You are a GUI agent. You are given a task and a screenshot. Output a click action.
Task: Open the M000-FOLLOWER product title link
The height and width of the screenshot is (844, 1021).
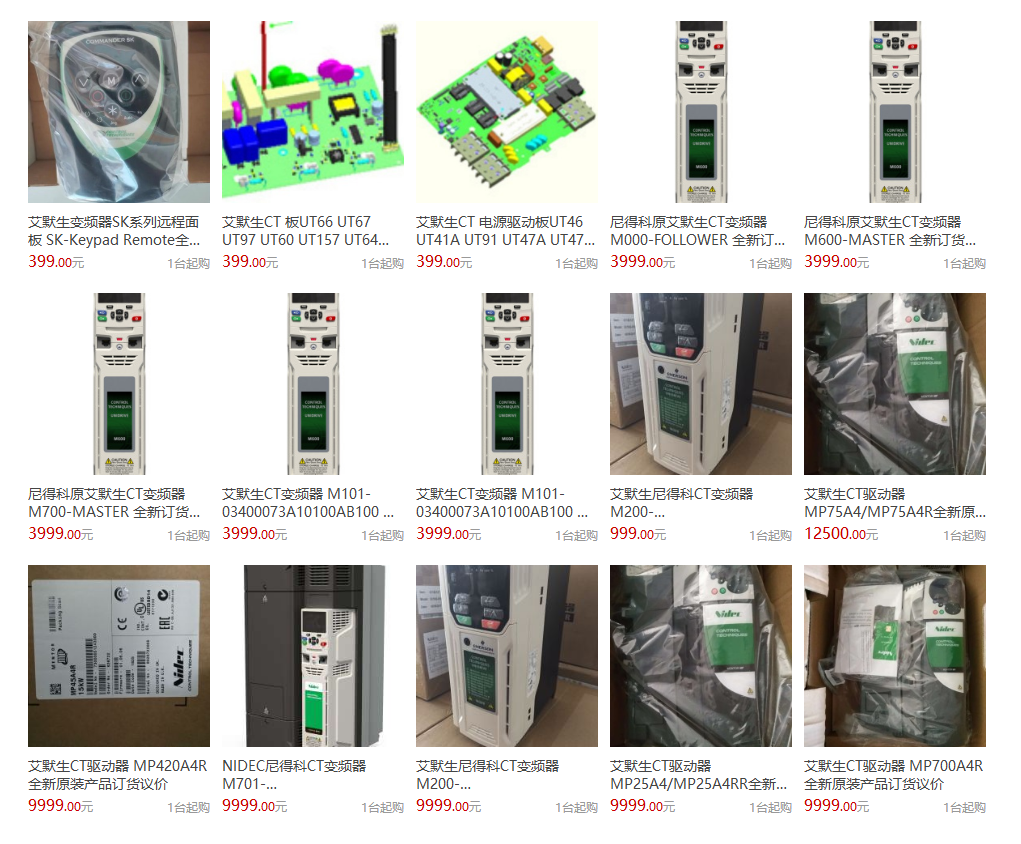pyautogui.click(x=697, y=231)
